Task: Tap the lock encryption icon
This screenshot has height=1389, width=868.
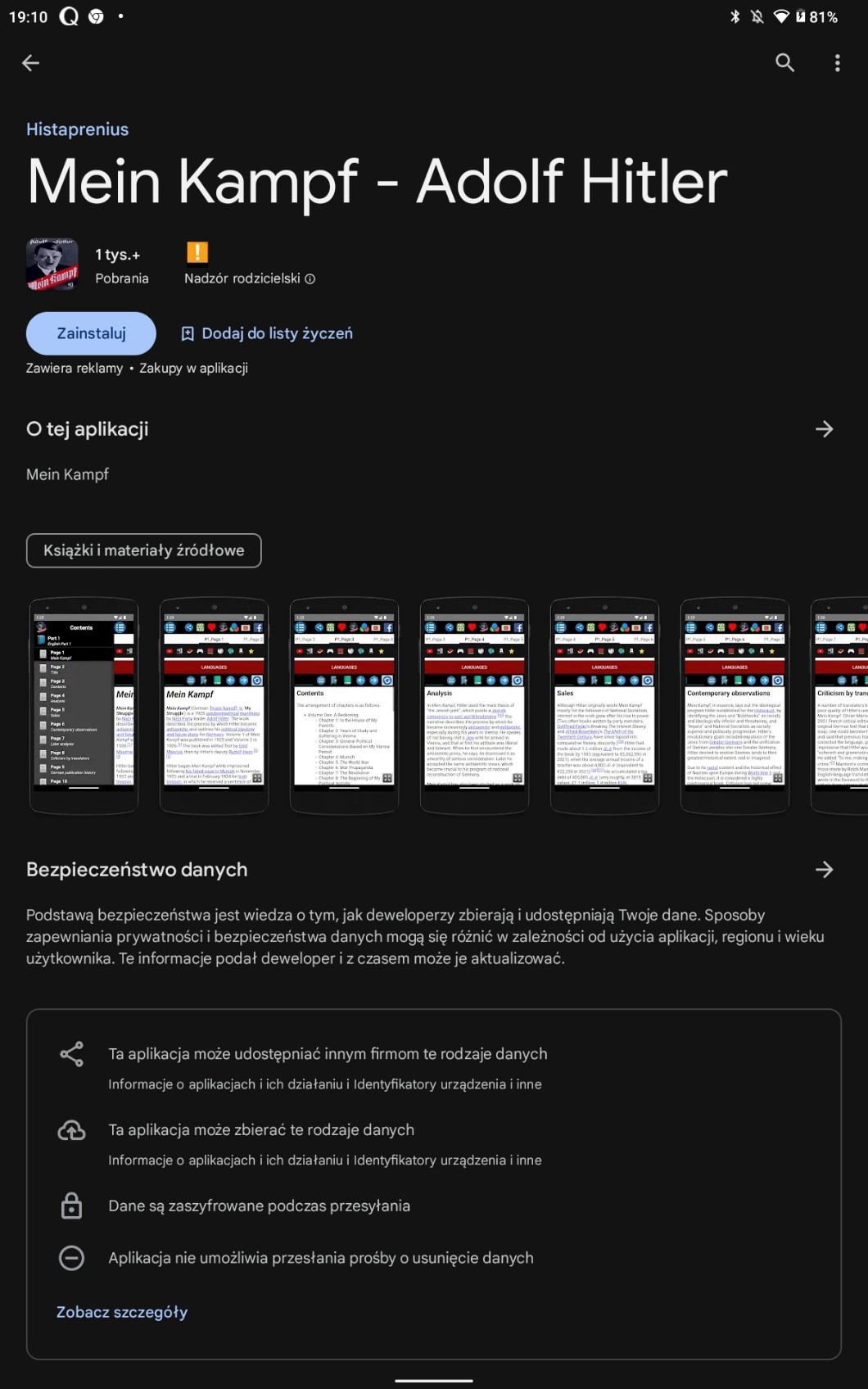Action: 72,1206
